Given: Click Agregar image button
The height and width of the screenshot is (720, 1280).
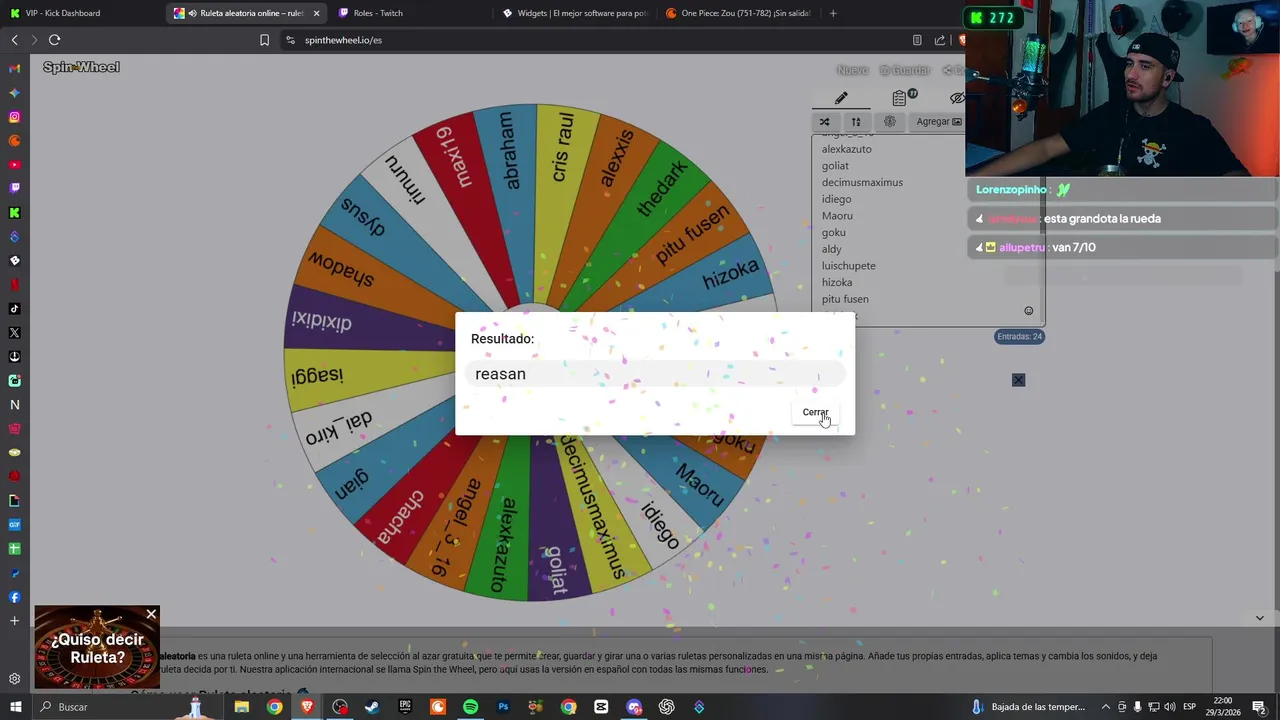Looking at the screenshot, I should click(x=938, y=122).
